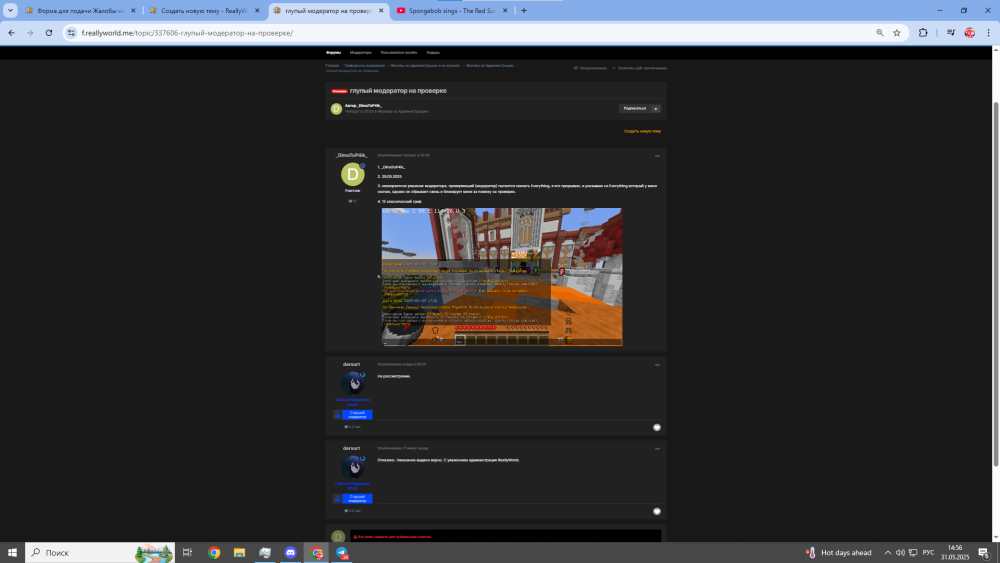Open the Minecraft screenshot image in post

(x=502, y=277)
